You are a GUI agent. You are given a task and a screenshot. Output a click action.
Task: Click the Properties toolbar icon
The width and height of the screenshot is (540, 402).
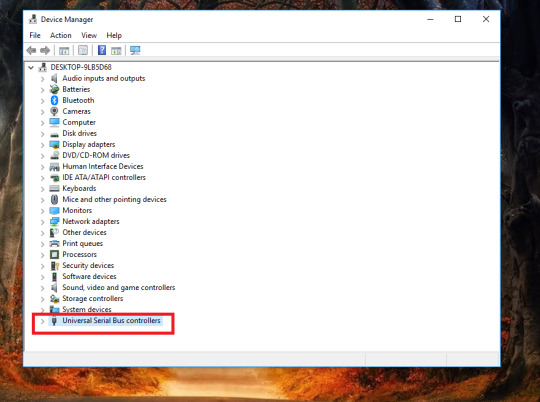pyautogui.click(x=83, y=51)
